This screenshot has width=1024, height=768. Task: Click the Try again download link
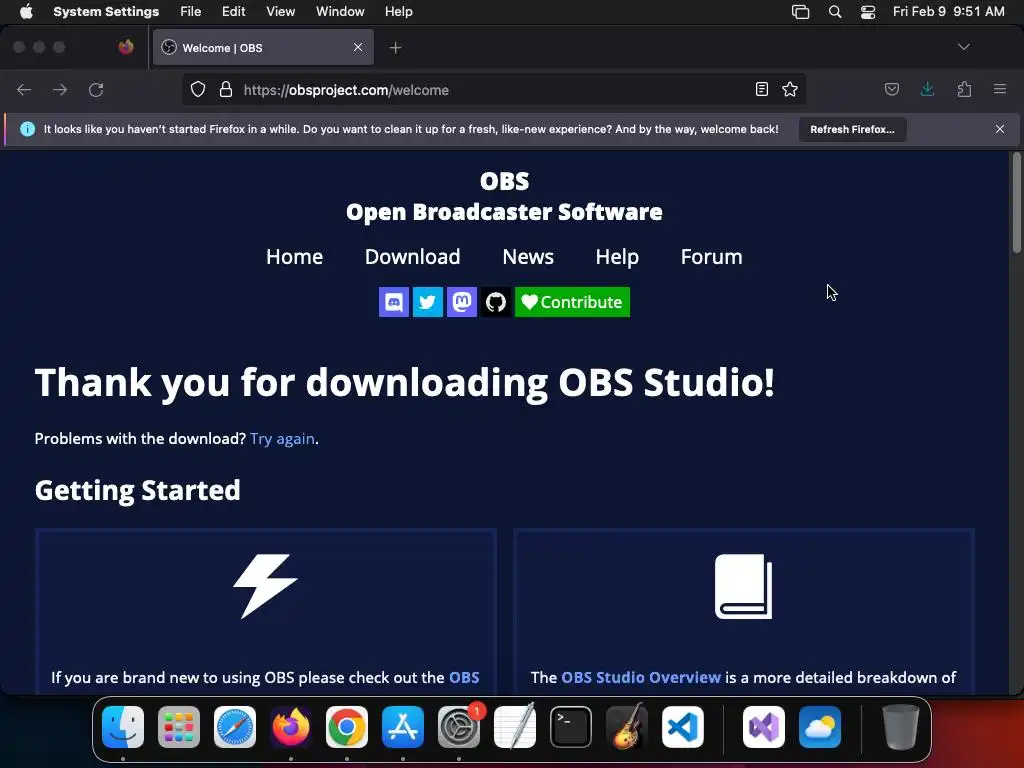click(282, 438)
